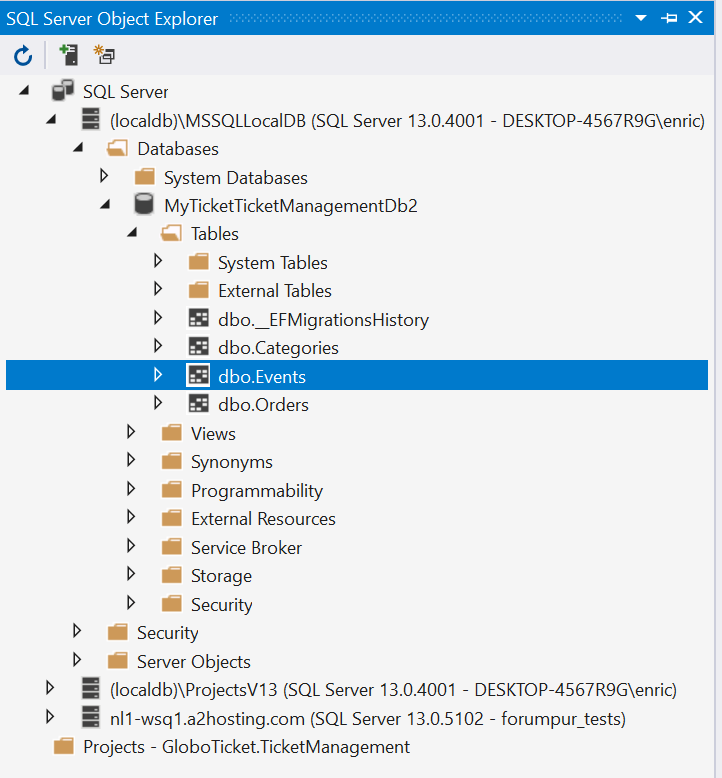Click the dbo.__EFMigrationsHistory table icon
Image resolution: width=722 pixels, height=778 pixels.
(198, 319)
